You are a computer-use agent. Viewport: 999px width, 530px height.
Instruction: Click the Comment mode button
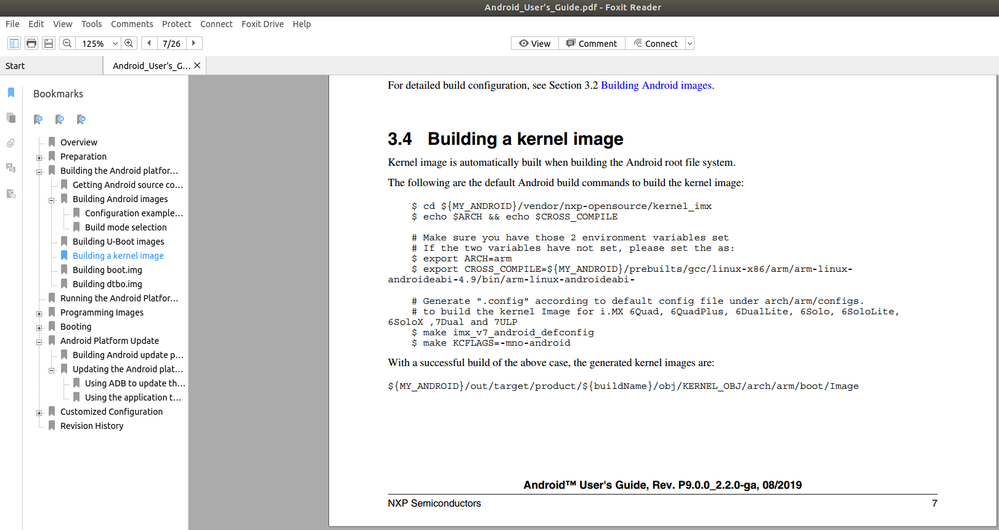[592, 43]
